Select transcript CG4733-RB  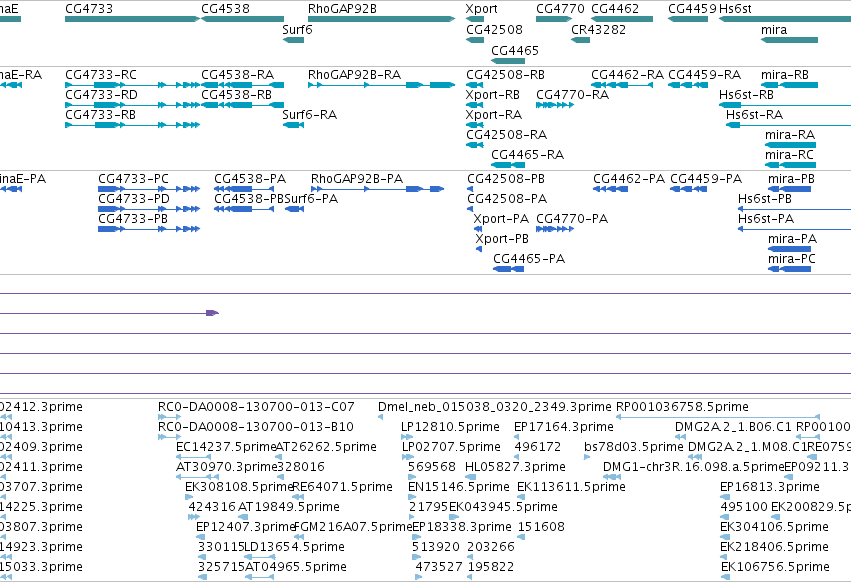click(100, 115)
